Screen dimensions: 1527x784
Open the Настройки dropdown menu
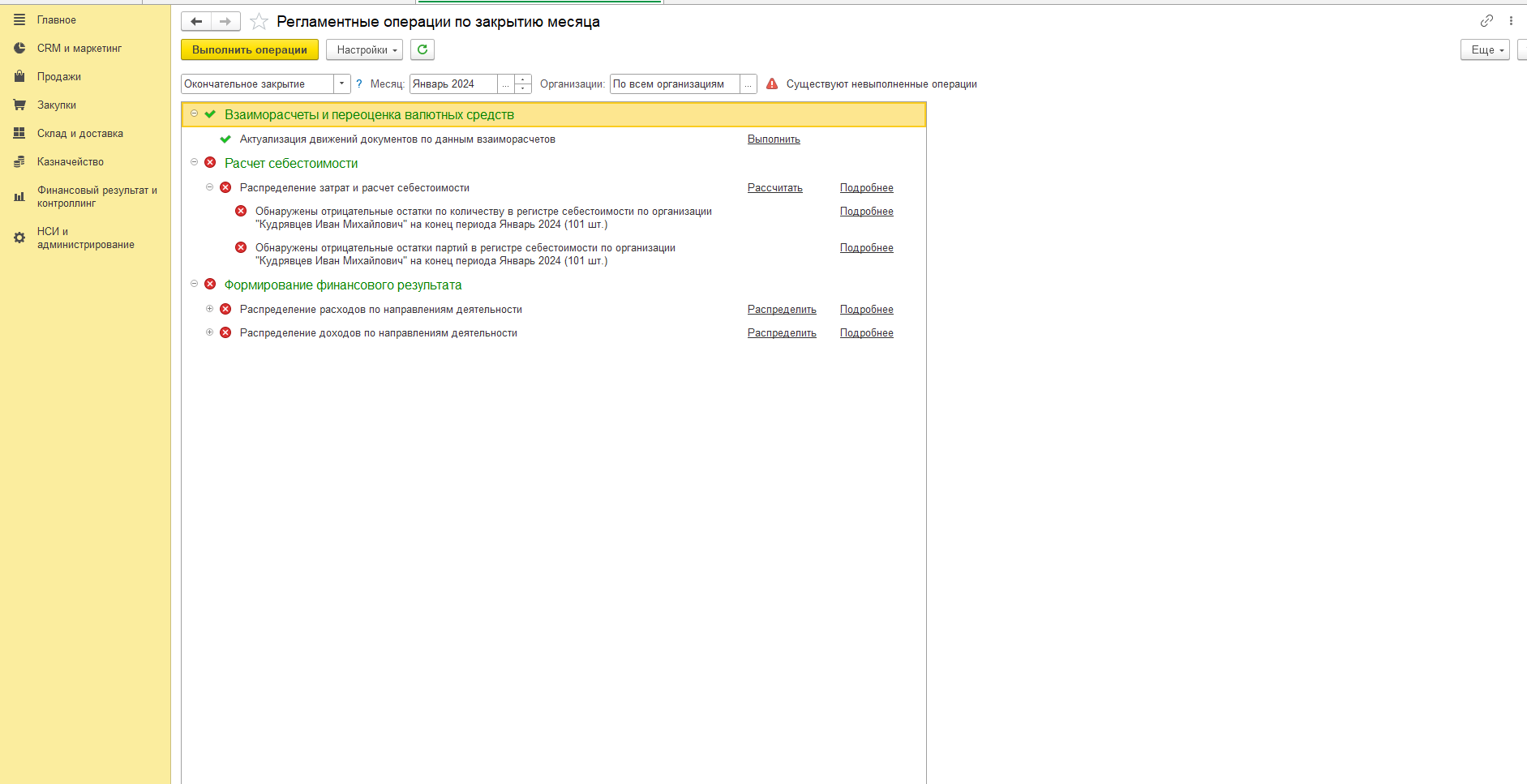click(364, 50)
